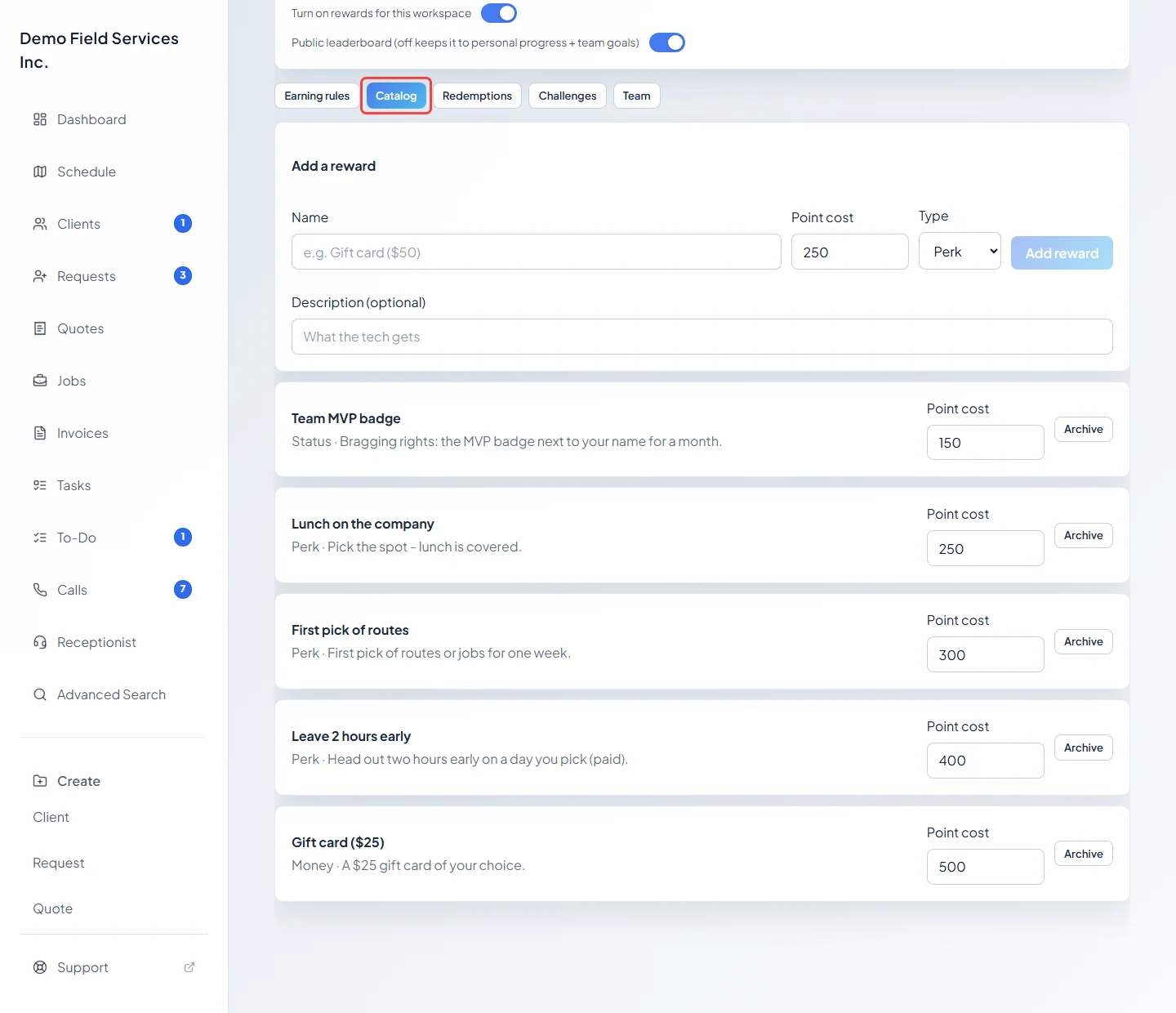Open the reward Type dropdown

tap(960, 252)
